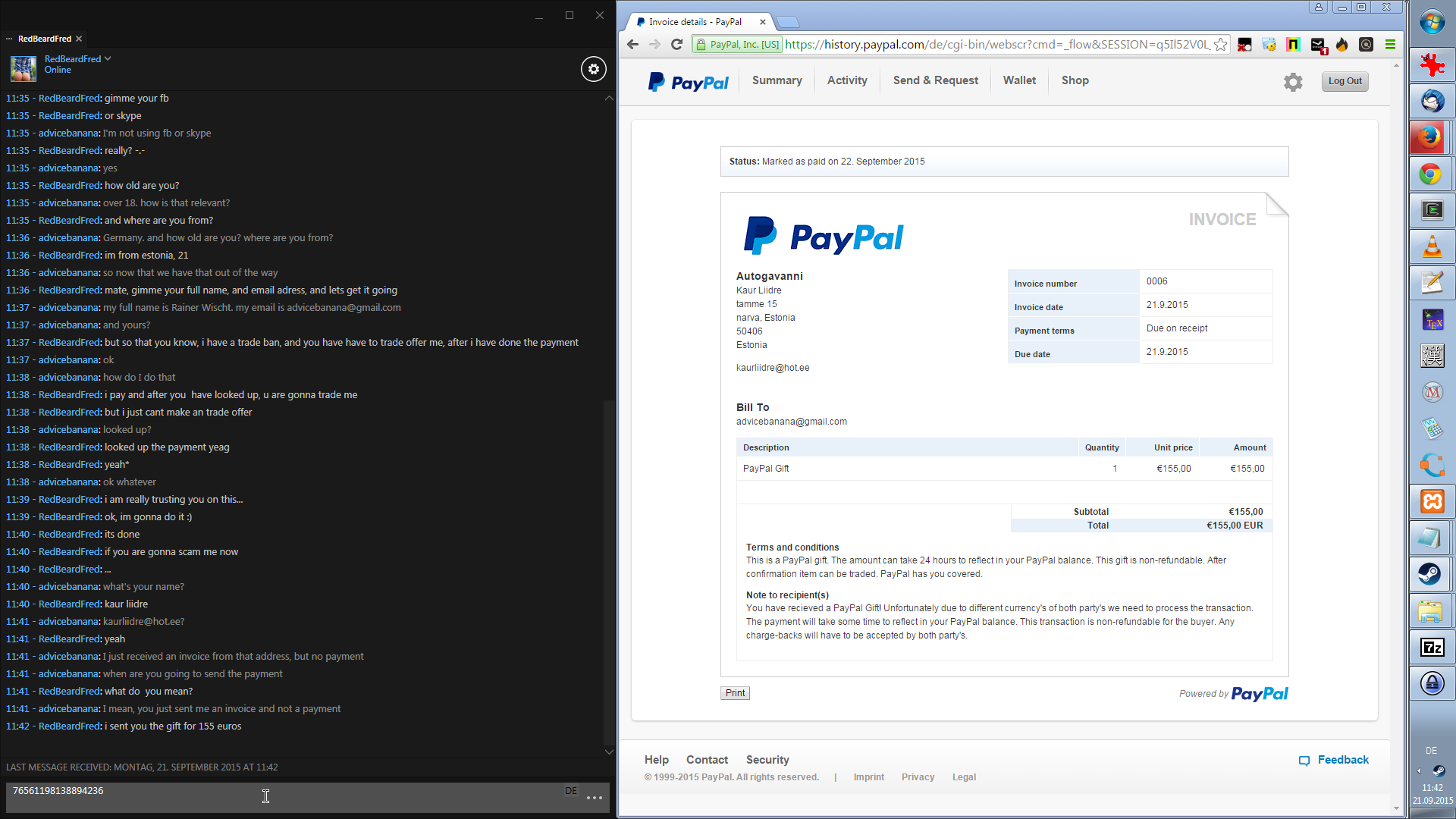Open the Activity tab in PayPal
1456x819 pixels.
click(x=846, y=80)
